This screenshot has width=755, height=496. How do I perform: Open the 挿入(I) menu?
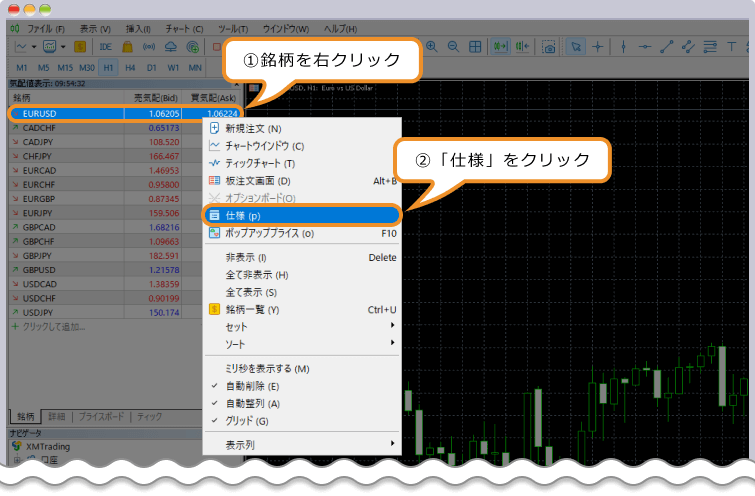(138, 29)
